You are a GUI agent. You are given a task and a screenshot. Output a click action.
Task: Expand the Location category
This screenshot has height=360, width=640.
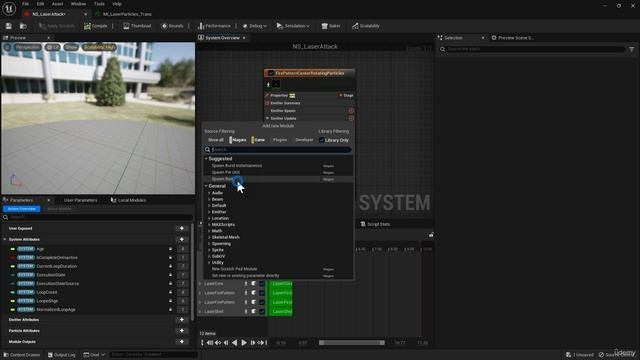(x=209, y=218)
